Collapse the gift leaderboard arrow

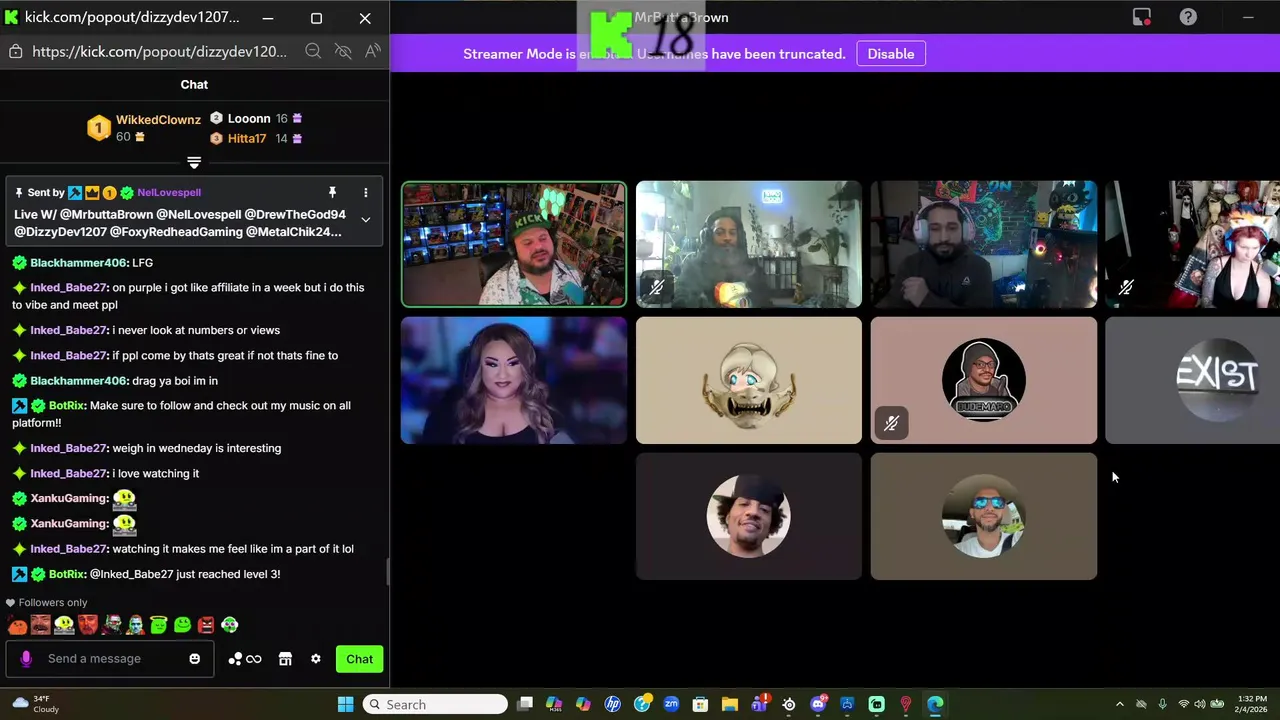tap(194, 162)
